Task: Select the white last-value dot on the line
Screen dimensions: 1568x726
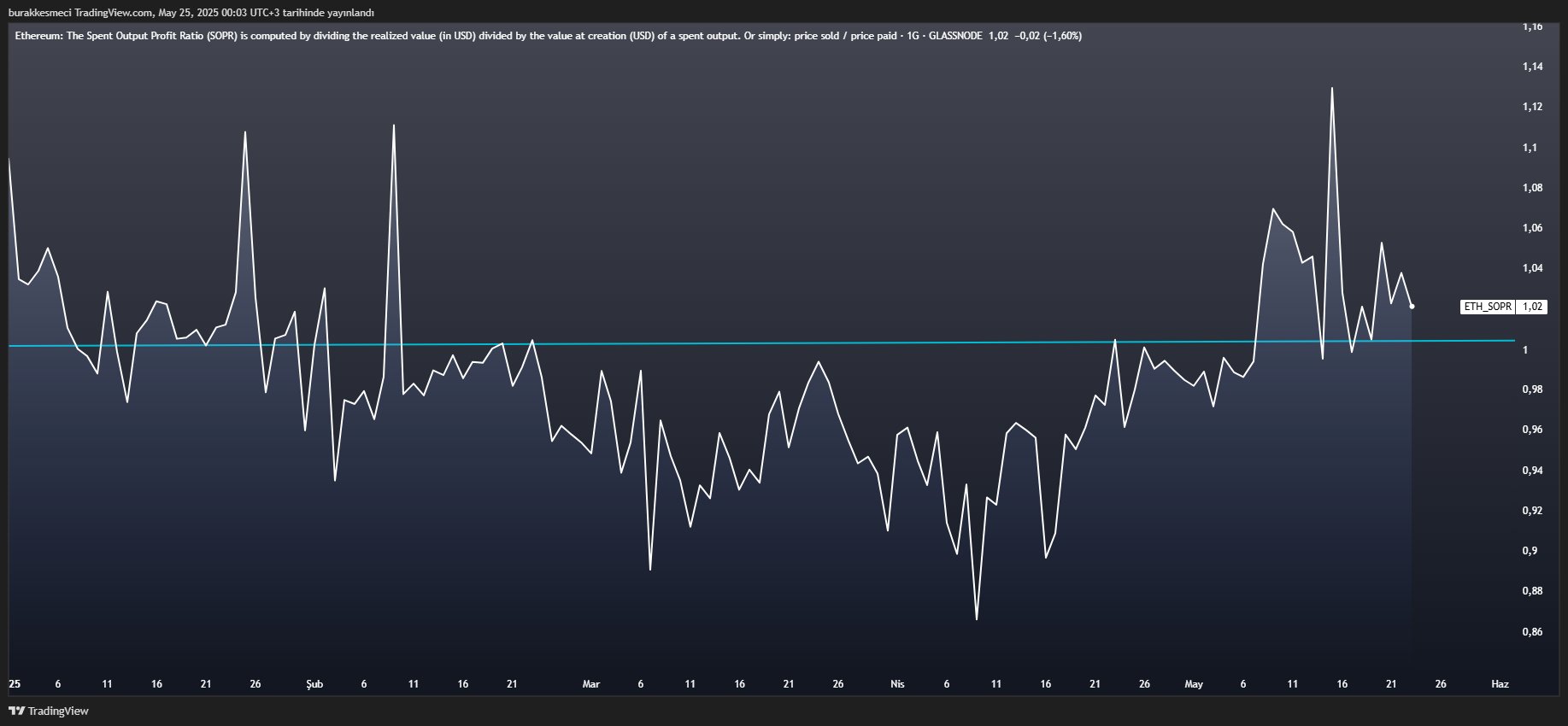Action: tap(1412, 306)
